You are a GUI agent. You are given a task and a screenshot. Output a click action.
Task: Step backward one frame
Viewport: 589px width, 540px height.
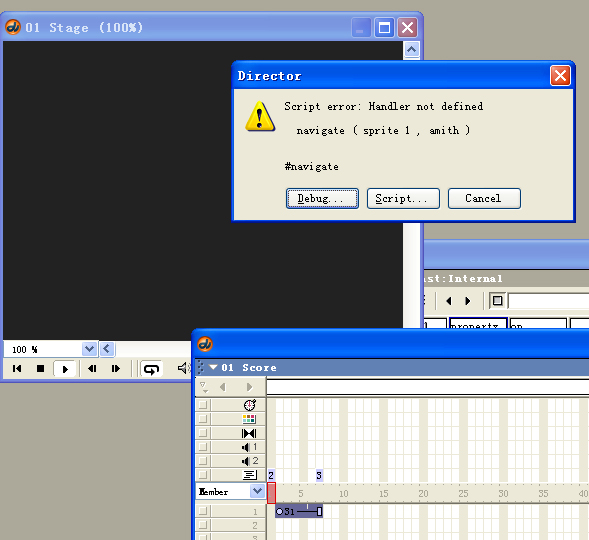[92, 368]
